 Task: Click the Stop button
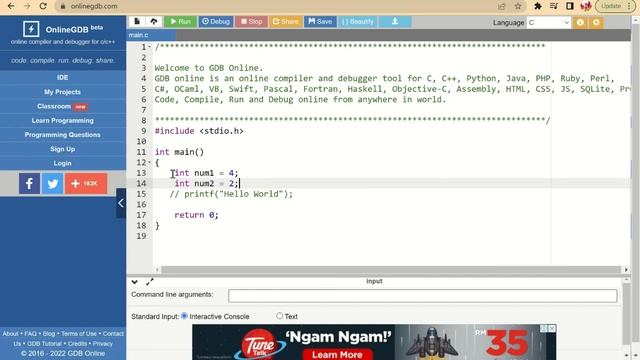(251, 21)
